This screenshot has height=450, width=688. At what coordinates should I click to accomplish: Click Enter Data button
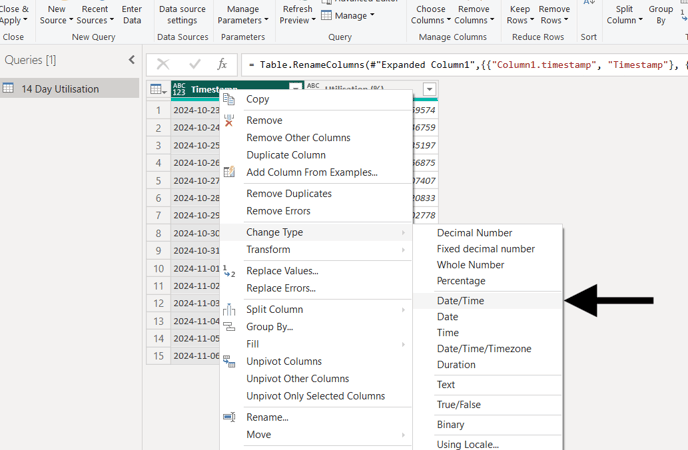pos(132,14)
